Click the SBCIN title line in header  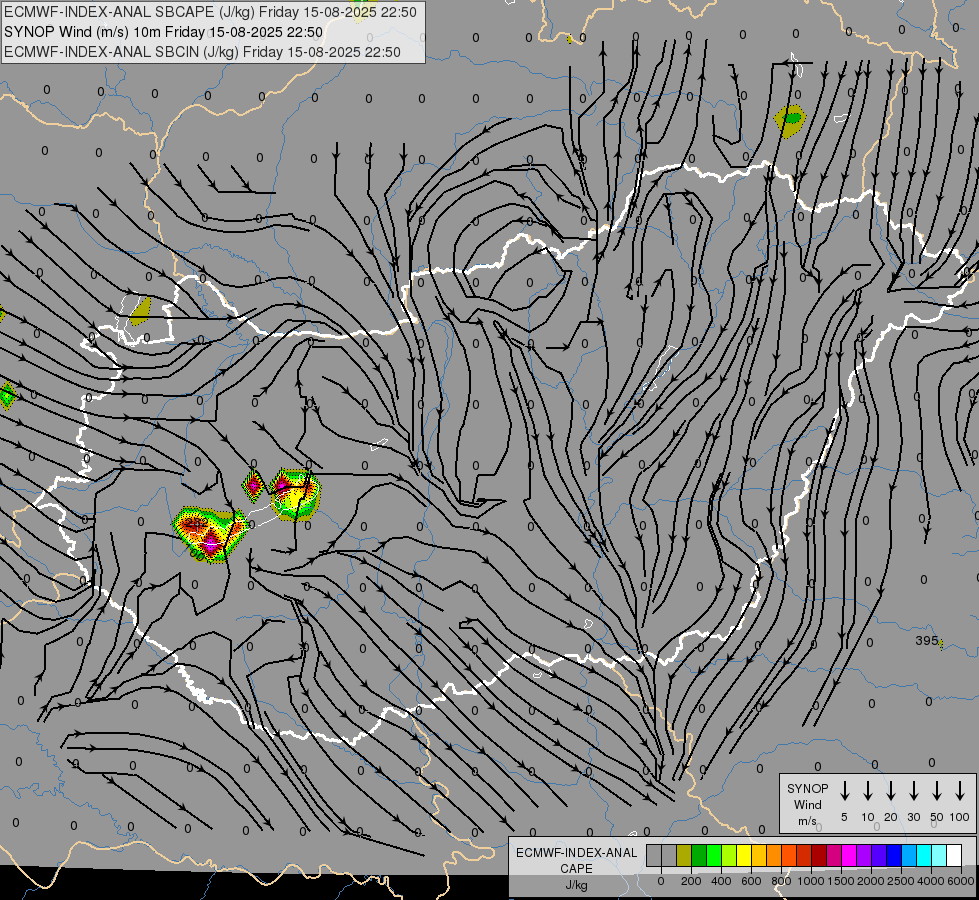[x=202, y=52]
